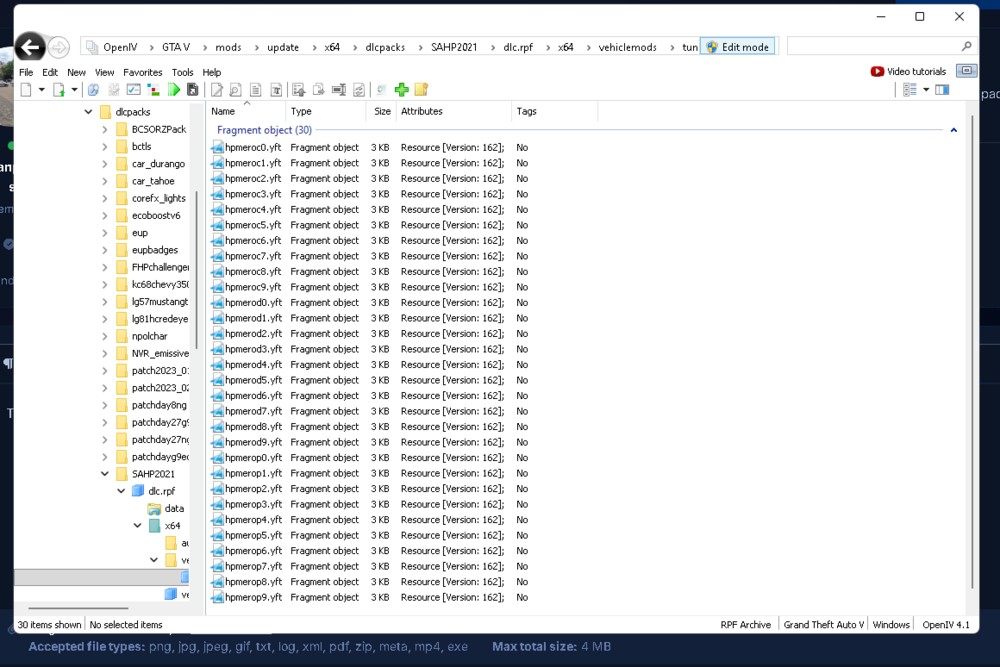Click the New folder toolbar icon
1000x667 pixels.
[421, 89]
